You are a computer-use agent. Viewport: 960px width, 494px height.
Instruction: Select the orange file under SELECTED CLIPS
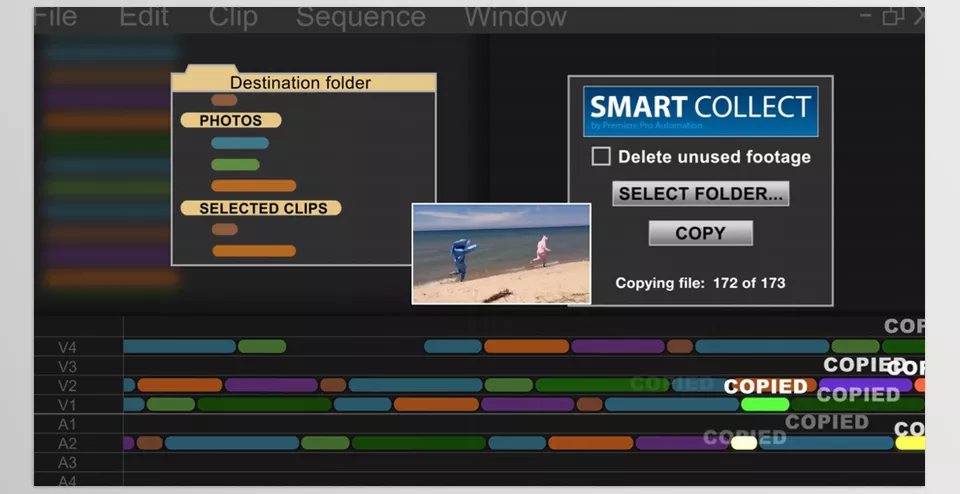click(254, 251)
